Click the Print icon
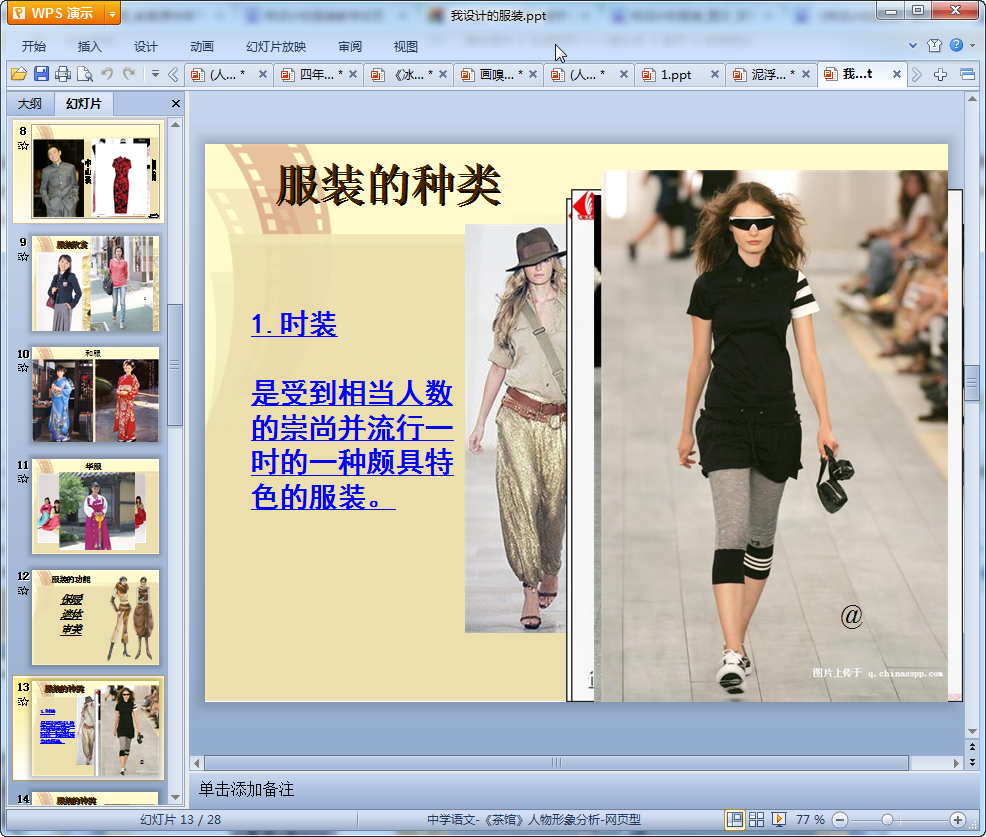Viewport: 986px width, 837px height. pos(63,74)
